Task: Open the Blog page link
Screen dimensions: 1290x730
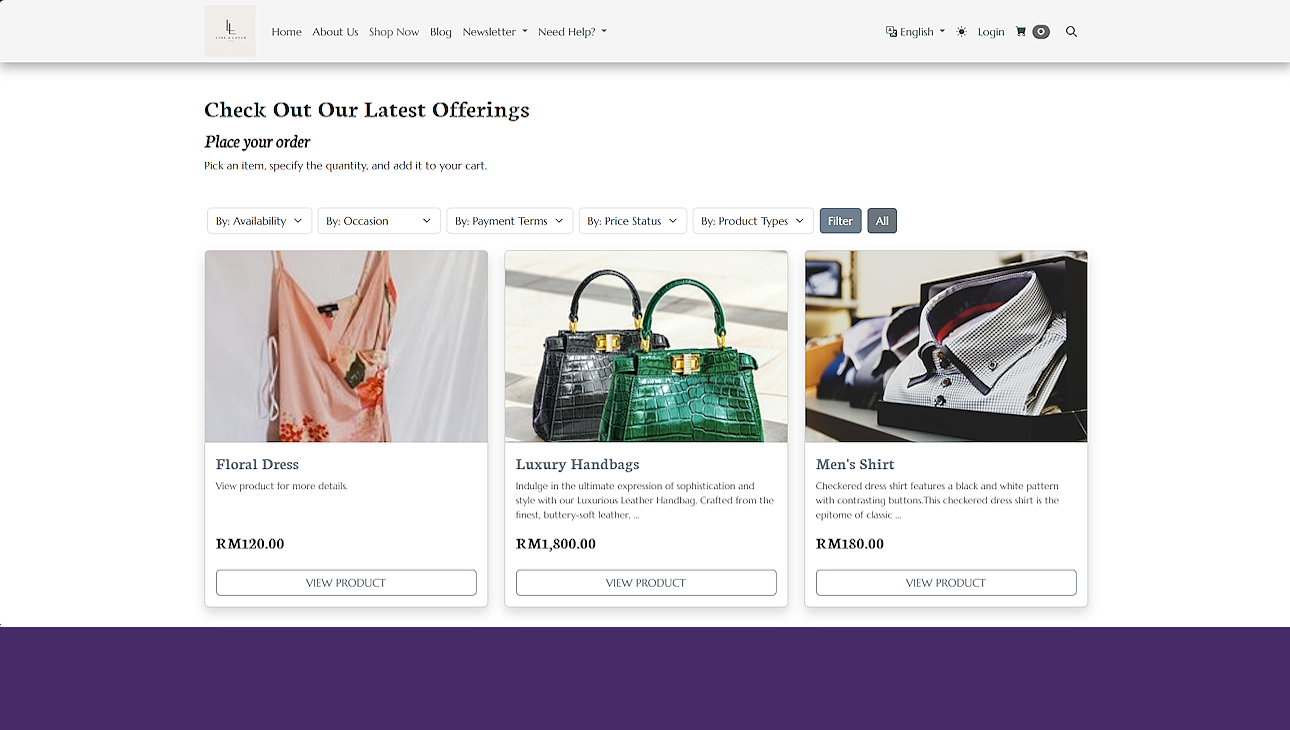Action: (441, 32)
